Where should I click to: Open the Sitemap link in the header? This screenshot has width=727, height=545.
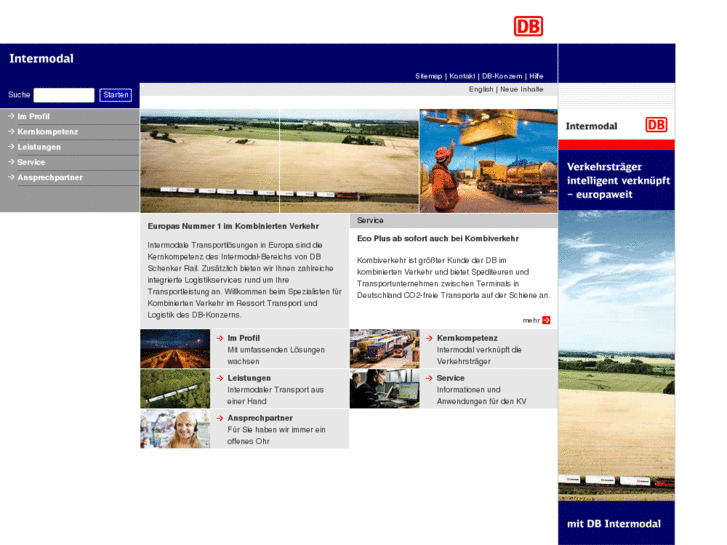click(x=428, y=76)
